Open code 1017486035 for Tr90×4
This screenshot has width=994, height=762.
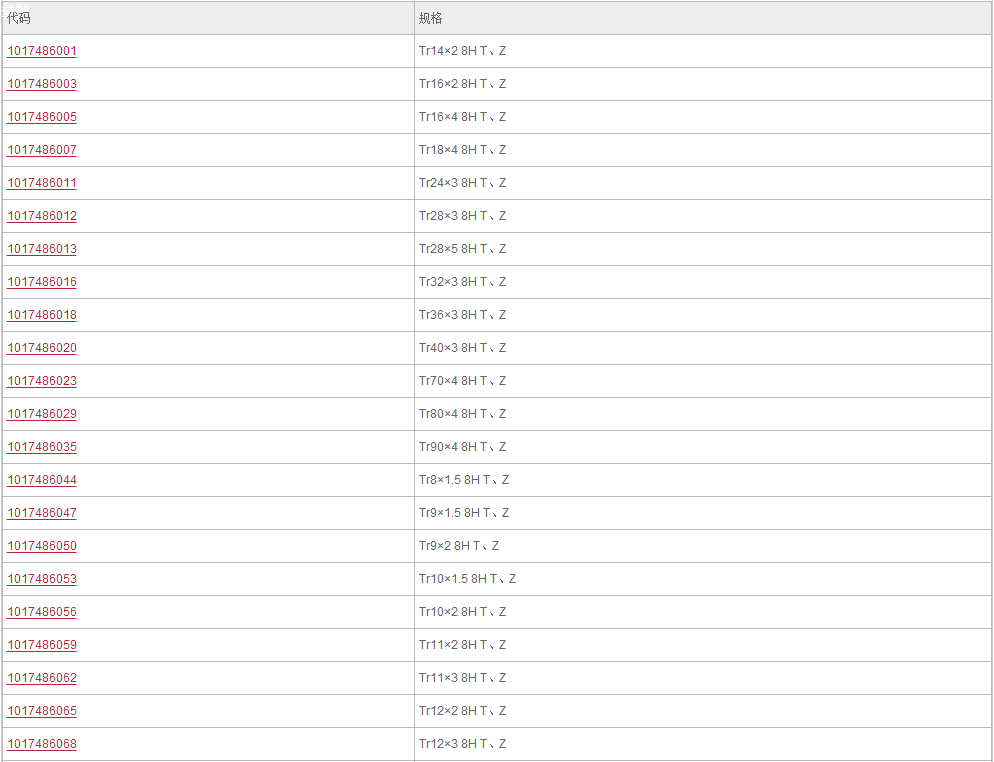tap(42, 446)
